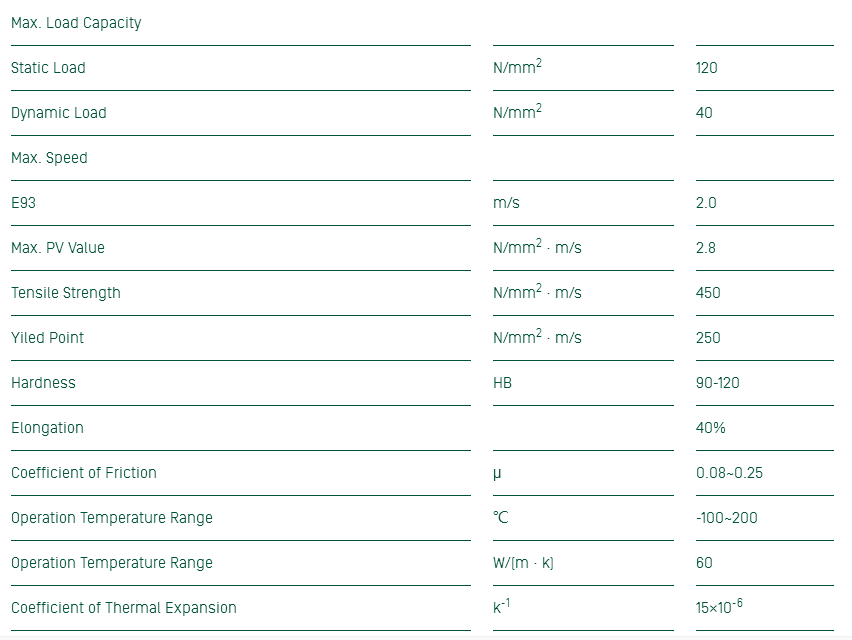Click the Max. Load Capacity heading
Viewport: 852px width, 640px height.
(x=76, y=23)
